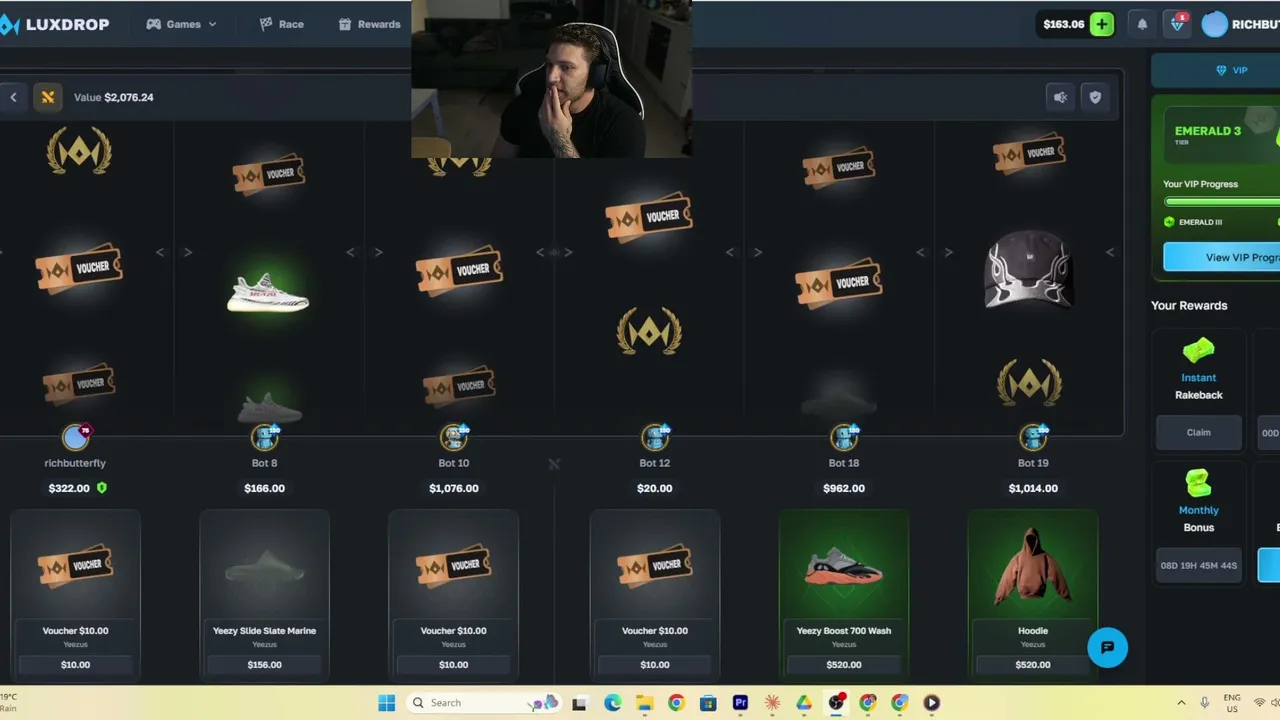
Task: Click the richbutterfly username
Action: 75,463
